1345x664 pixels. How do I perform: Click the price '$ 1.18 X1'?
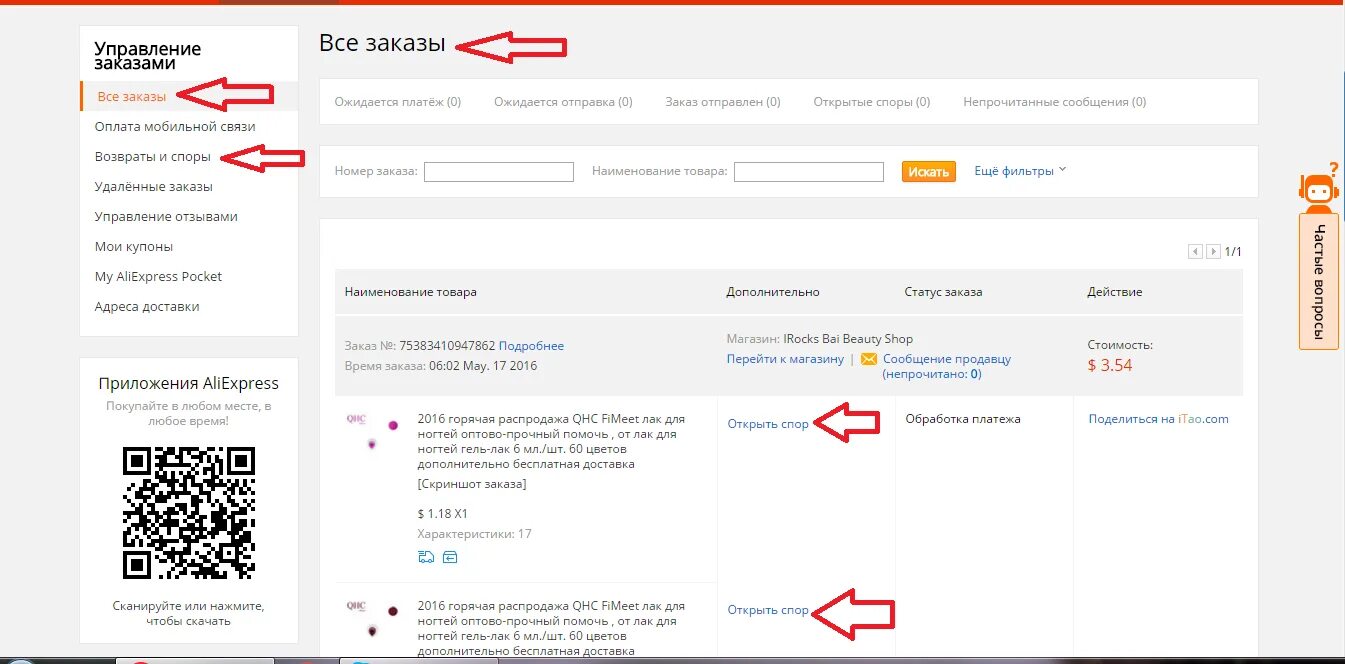(442, 514)
